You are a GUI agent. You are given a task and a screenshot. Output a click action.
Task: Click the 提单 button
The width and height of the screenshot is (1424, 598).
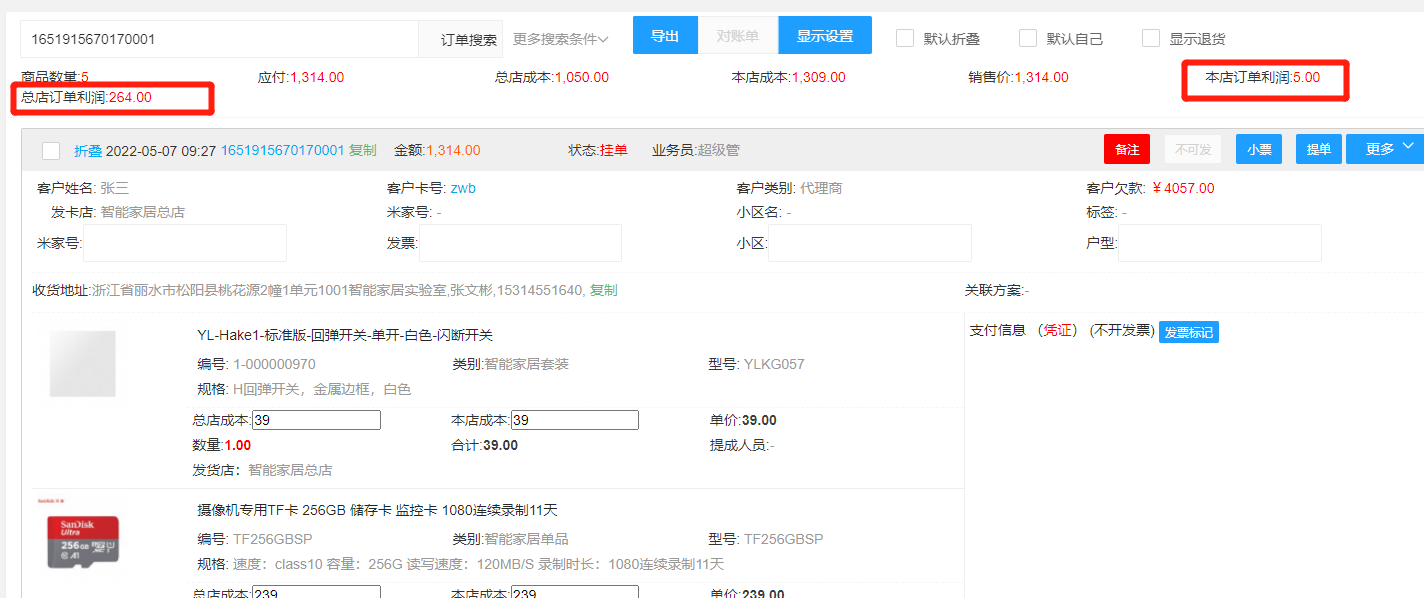click(x=1319, y=149)
